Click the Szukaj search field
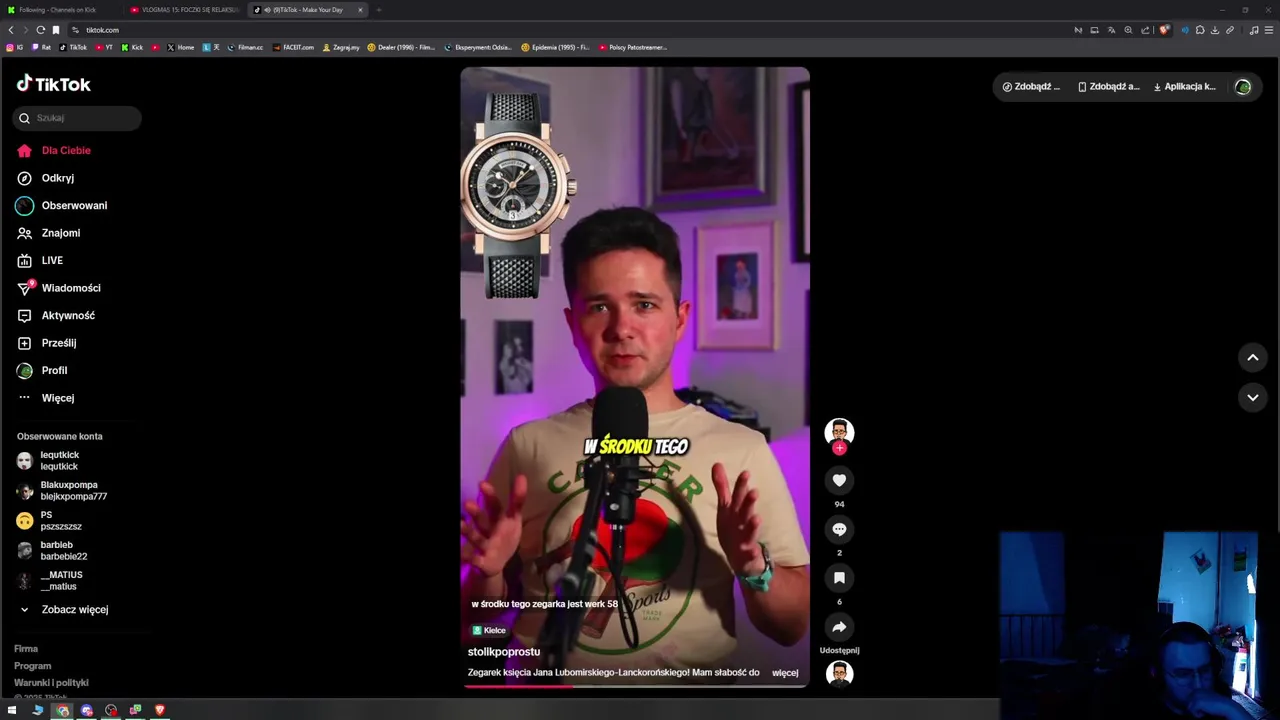 (77, 118)
